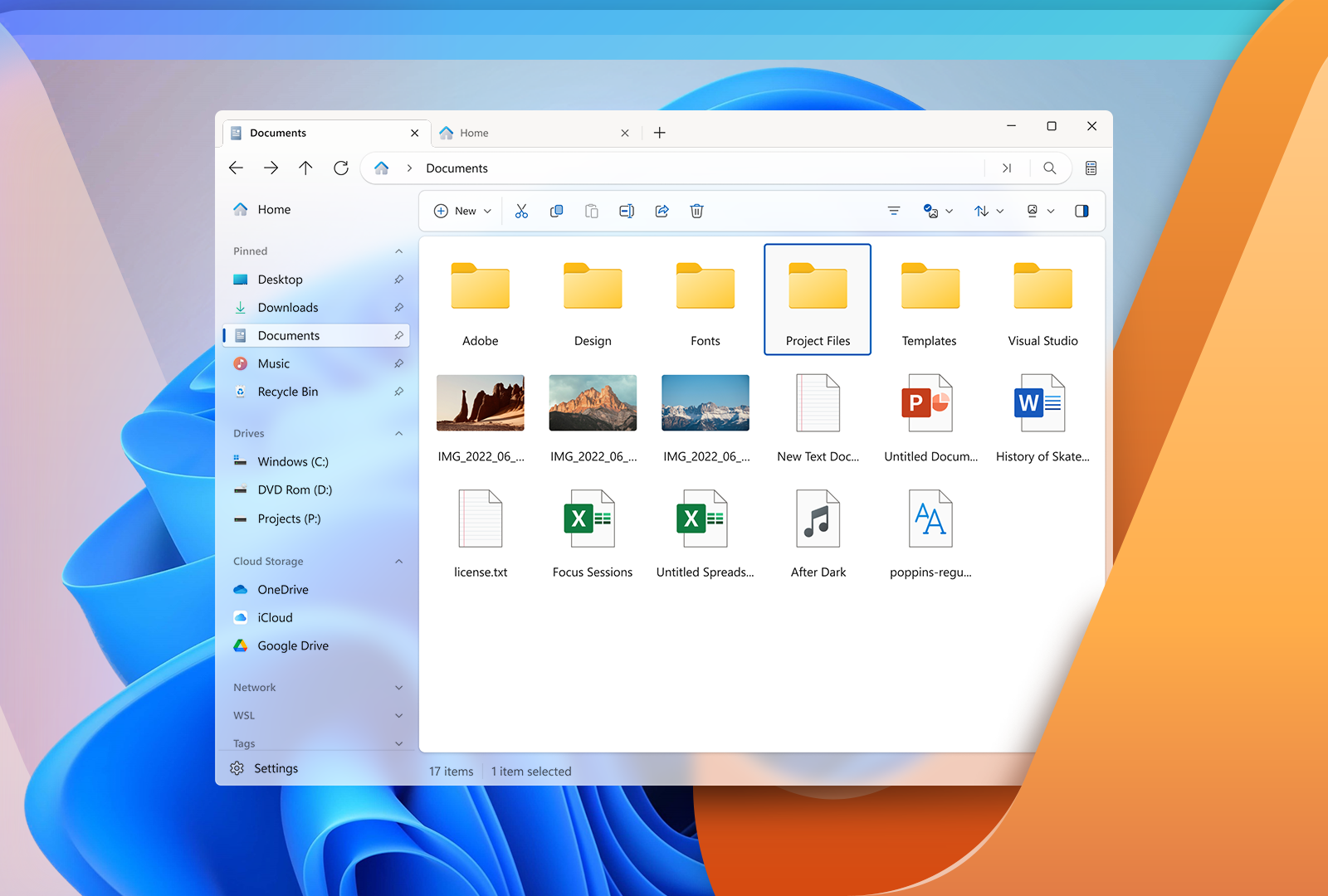Add a new tab
1328x896 pixels.
(660, 133)
